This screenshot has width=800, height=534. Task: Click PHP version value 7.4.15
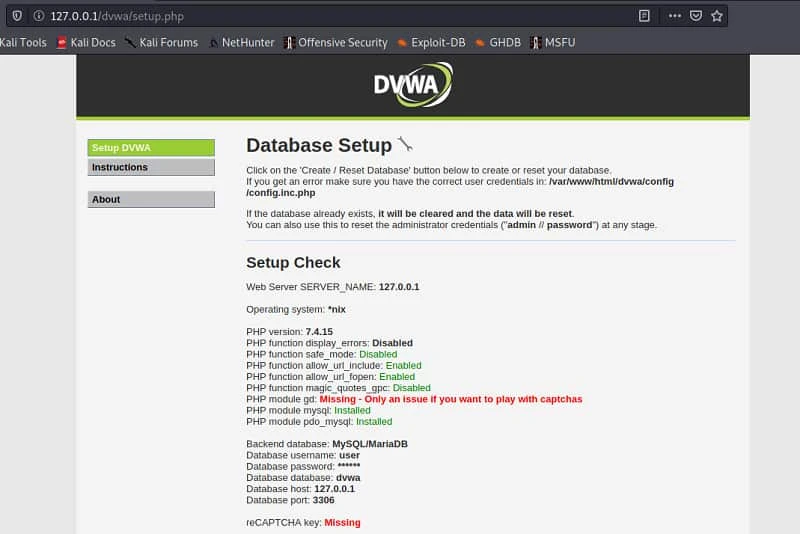point(319,332)
